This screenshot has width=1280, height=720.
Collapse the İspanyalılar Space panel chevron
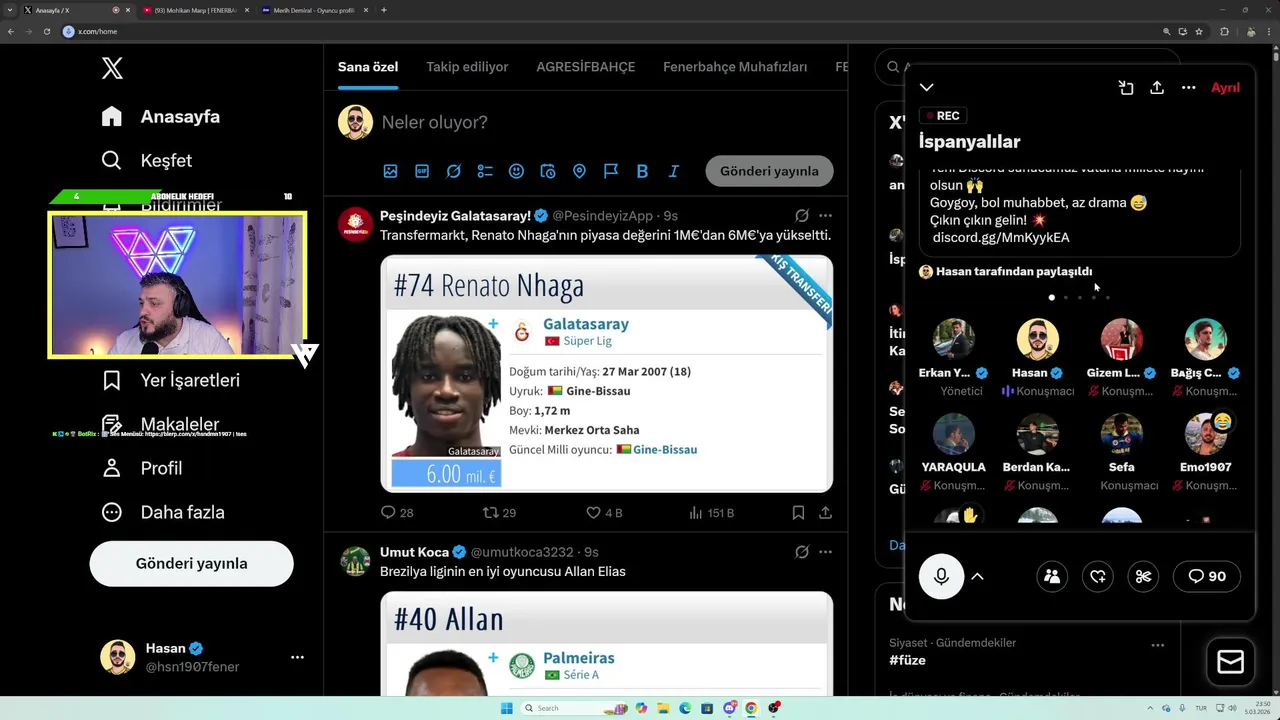[927, 88]
